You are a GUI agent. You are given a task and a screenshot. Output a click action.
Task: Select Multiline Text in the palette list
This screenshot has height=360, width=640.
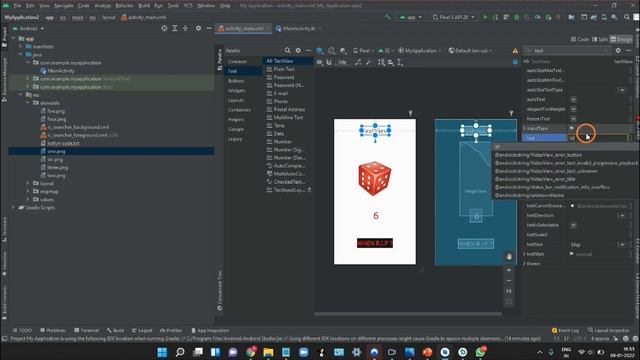(288, 117)
